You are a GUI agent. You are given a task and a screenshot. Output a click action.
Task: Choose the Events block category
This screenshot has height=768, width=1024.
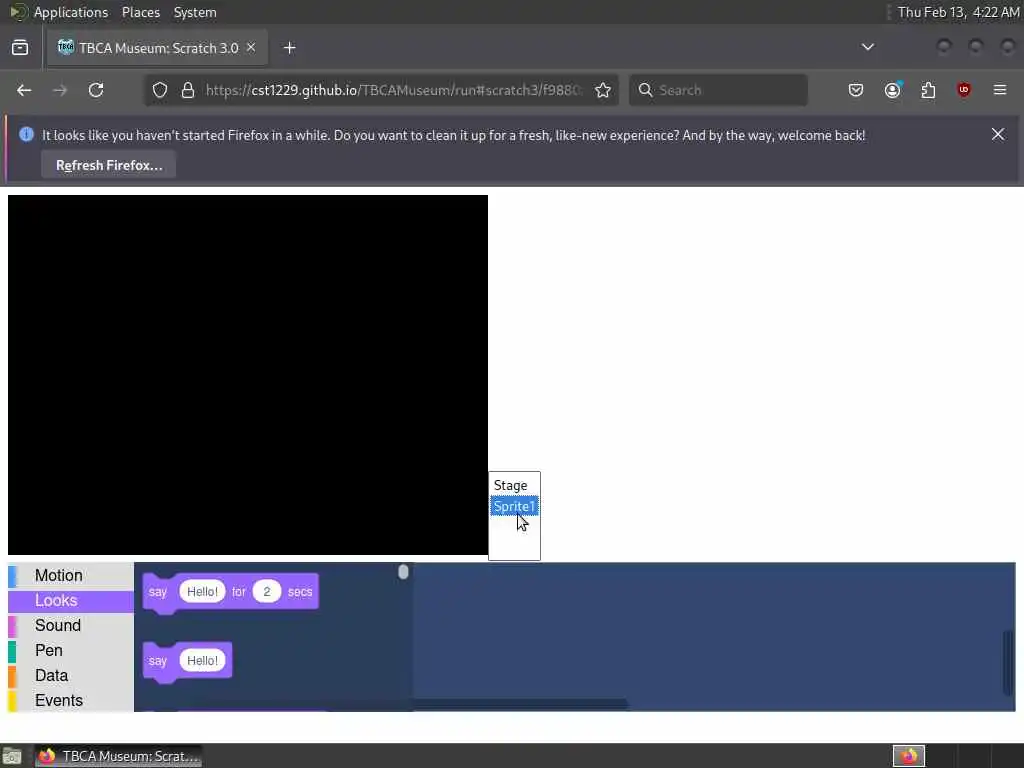pyautogui.click(x=71, y=700)
